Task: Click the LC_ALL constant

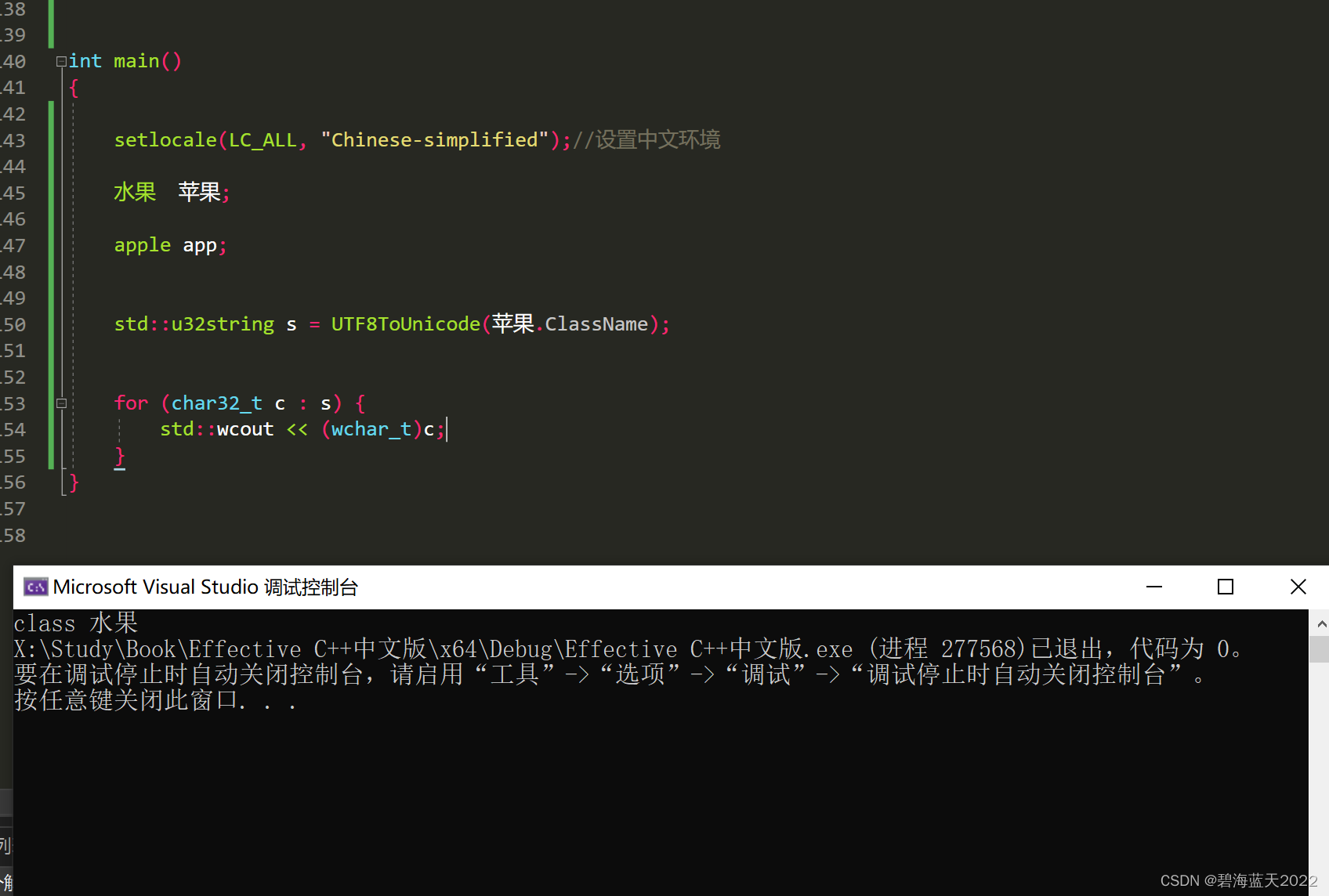Action: click(263, 140)
